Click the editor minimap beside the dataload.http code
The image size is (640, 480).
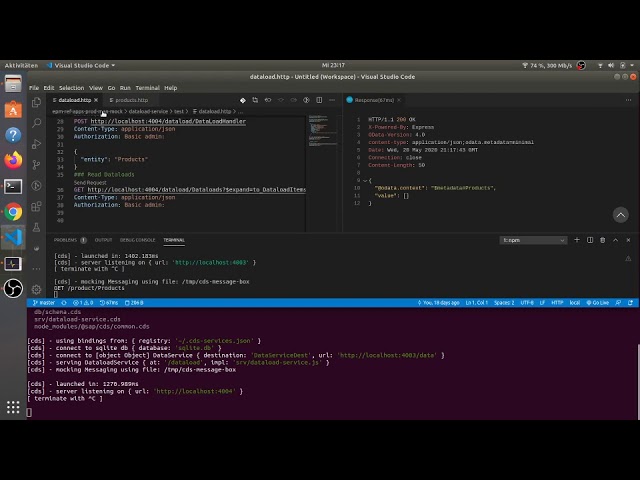tap(322, 131)
